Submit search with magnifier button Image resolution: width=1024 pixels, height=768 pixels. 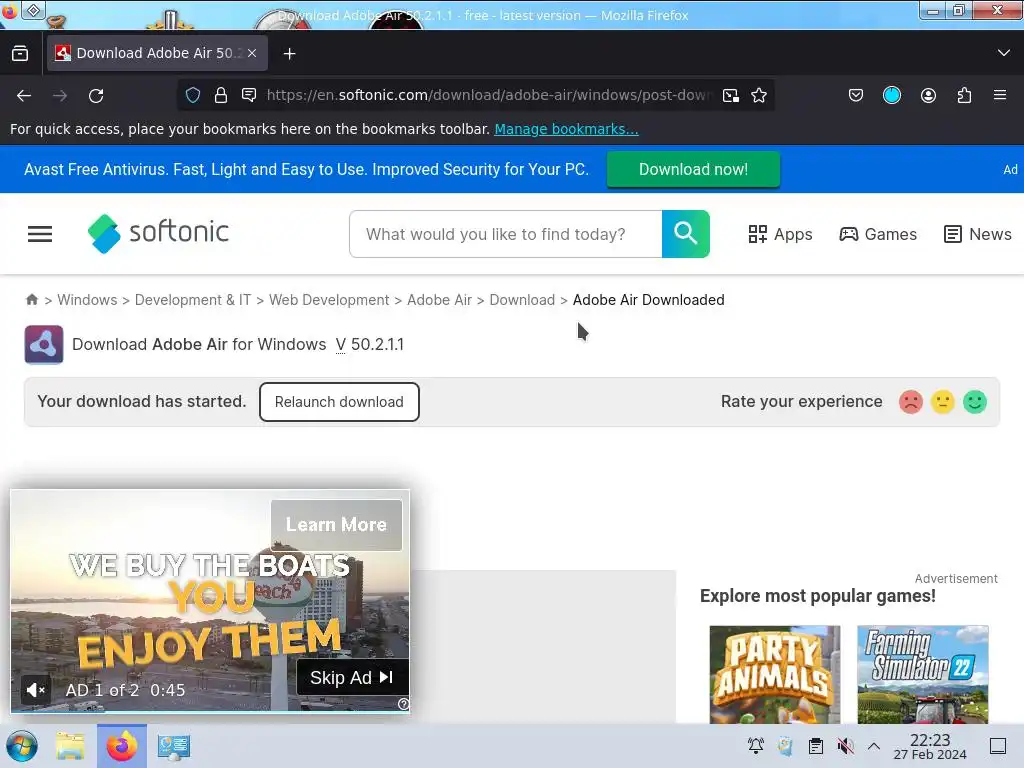[x=686, y=234]
